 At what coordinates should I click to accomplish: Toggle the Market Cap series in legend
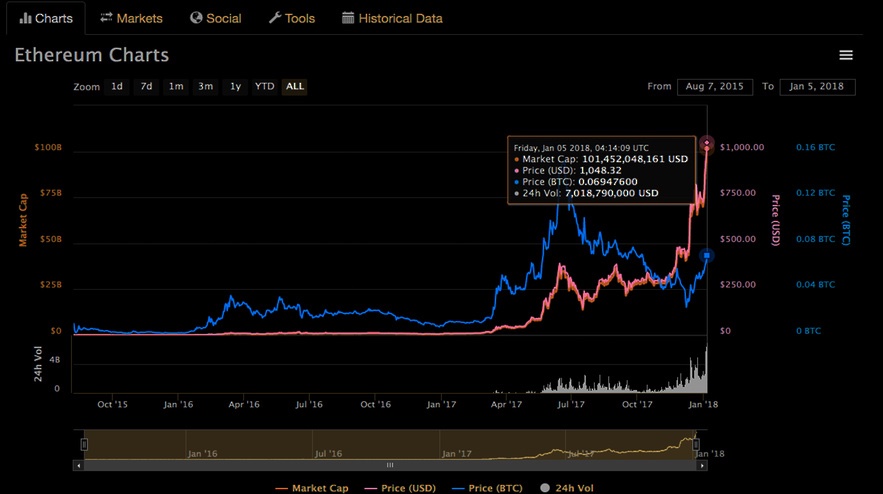pyautogui.click(x=312, y=488)
